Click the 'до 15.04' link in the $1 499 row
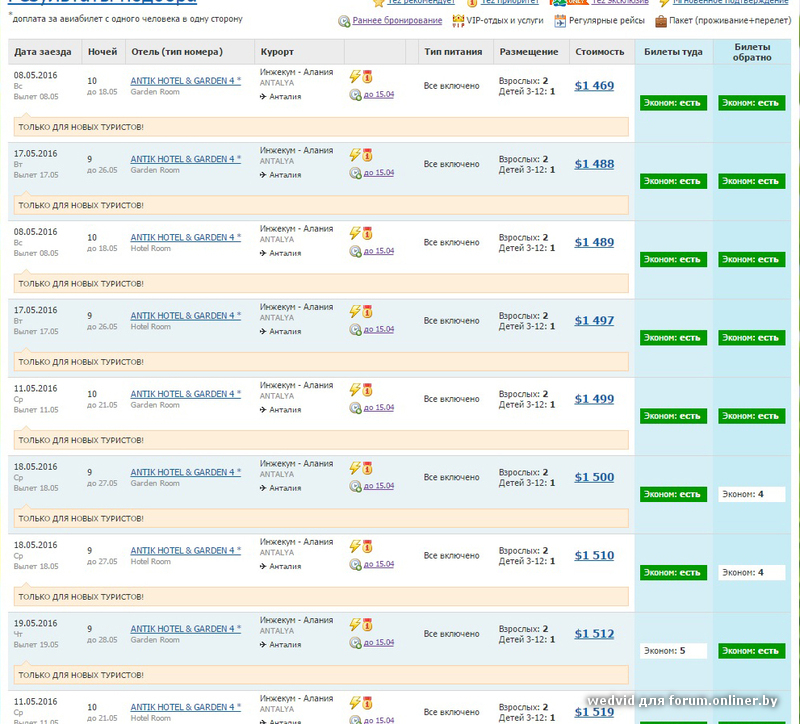The width and height of the screenshot is (800, 724). click(x=378, y=408)
